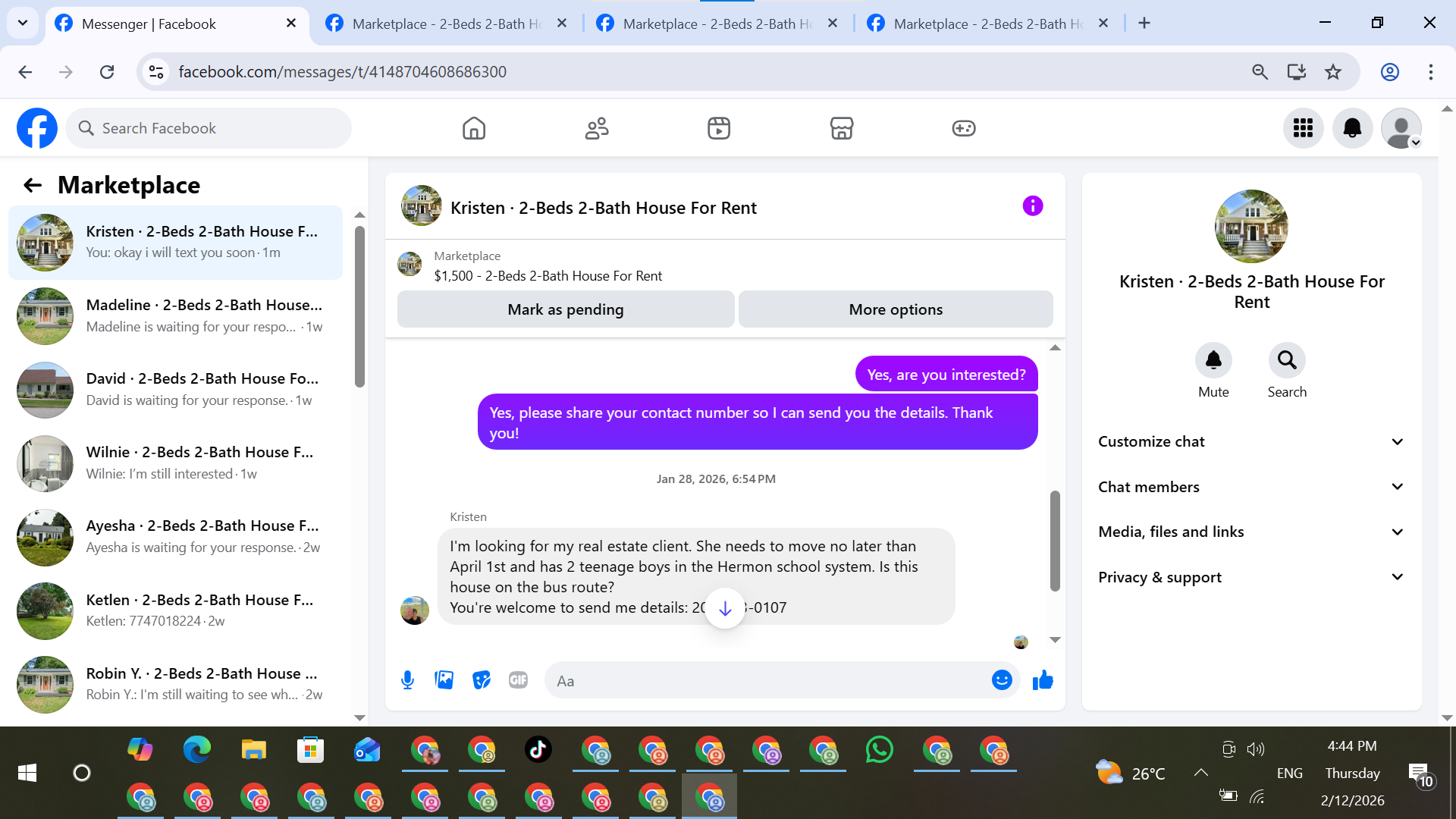Open the Friends icon in top navigation
Viewport: 1456px width, 819px height.
[x=597, y=128]
